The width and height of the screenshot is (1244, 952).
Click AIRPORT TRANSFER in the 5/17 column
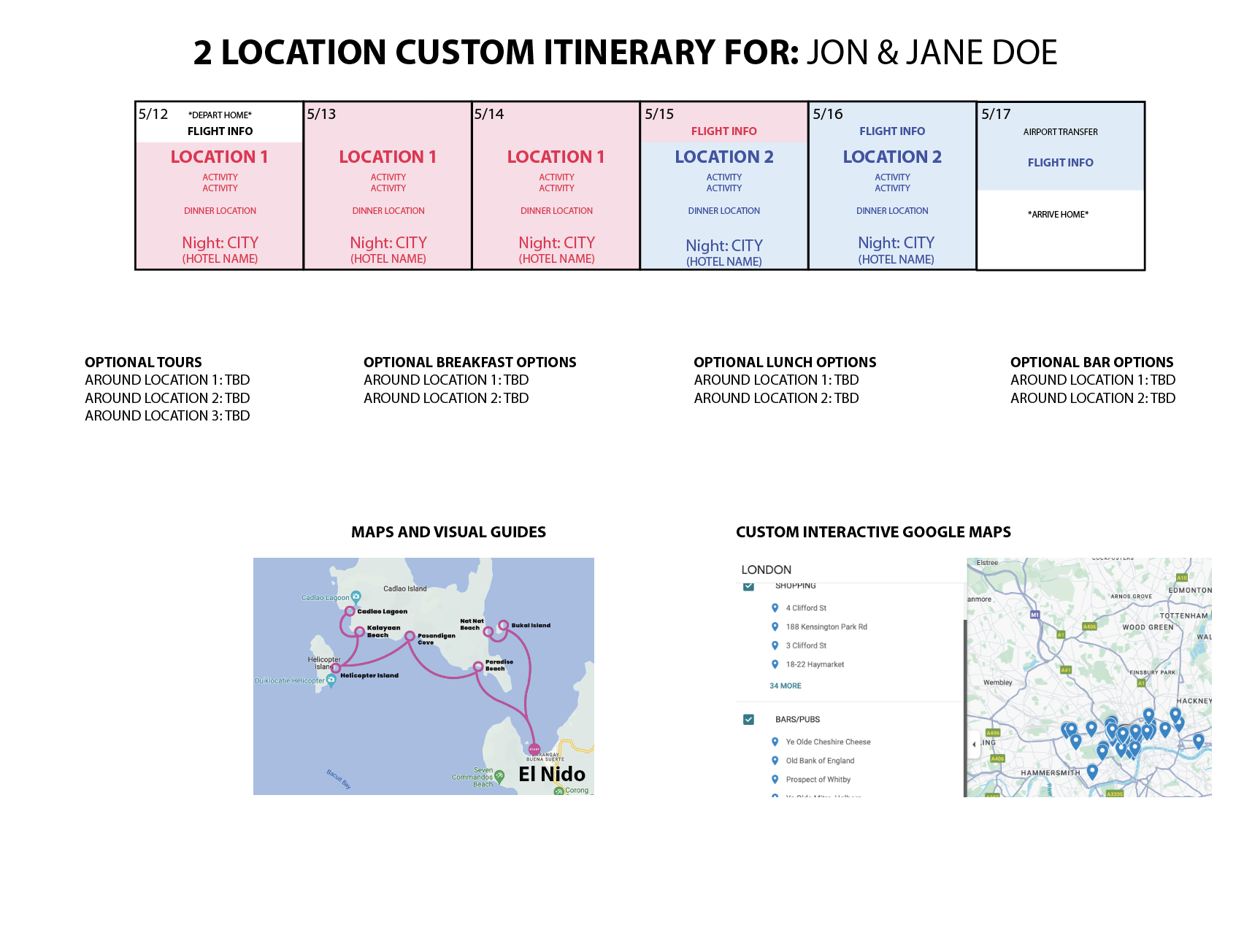1060,132
